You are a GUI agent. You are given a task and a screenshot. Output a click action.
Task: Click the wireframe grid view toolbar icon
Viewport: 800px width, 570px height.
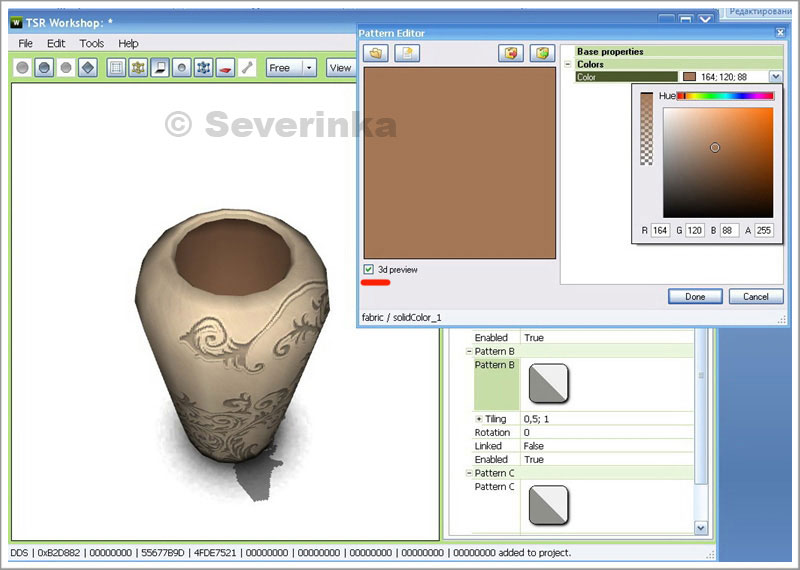pyautogui.click(x=116, y=68)
